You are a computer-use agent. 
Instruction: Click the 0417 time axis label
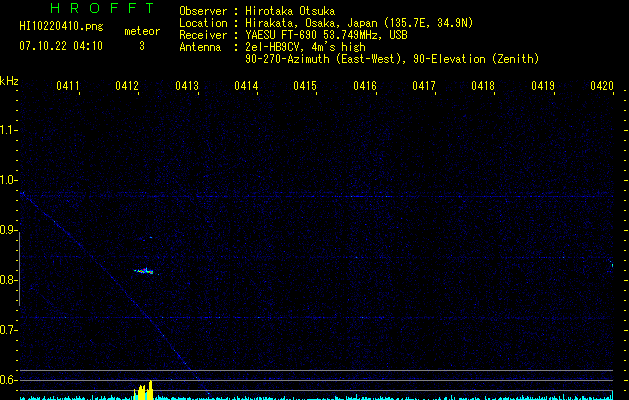424,86
